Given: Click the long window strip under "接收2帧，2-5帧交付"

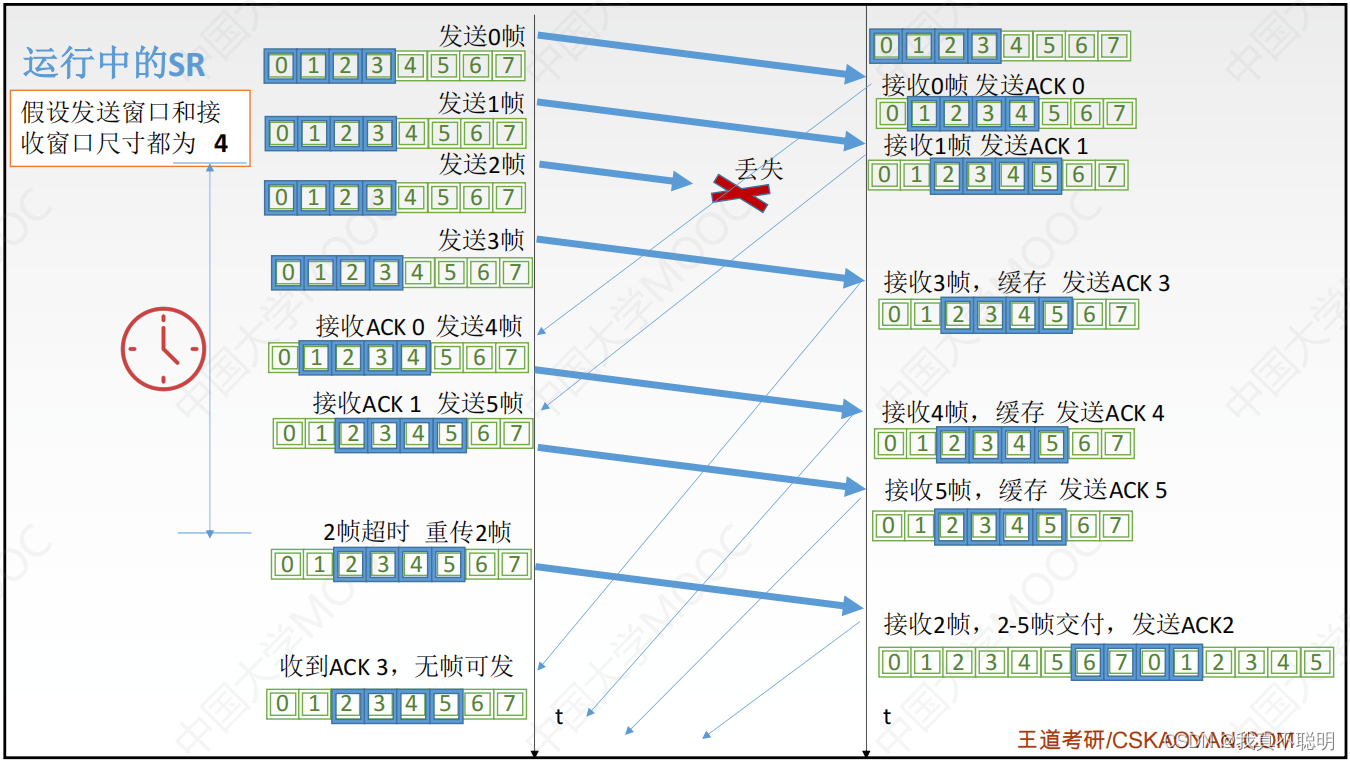Looking at the screenshot, I should point(1106,662).
